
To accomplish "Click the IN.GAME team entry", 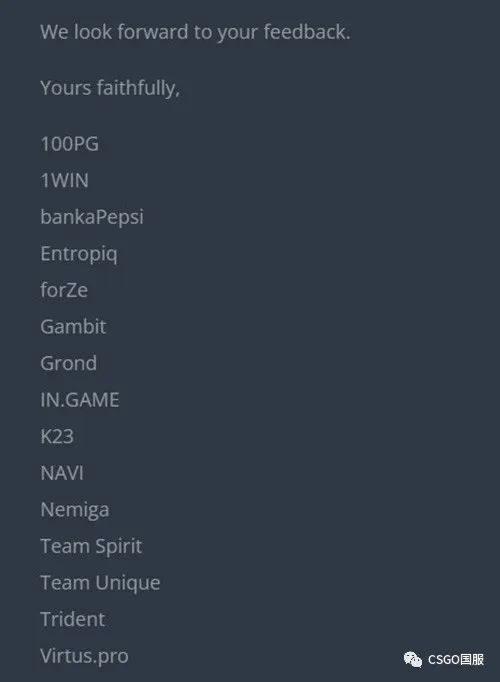I will point(80,400).
